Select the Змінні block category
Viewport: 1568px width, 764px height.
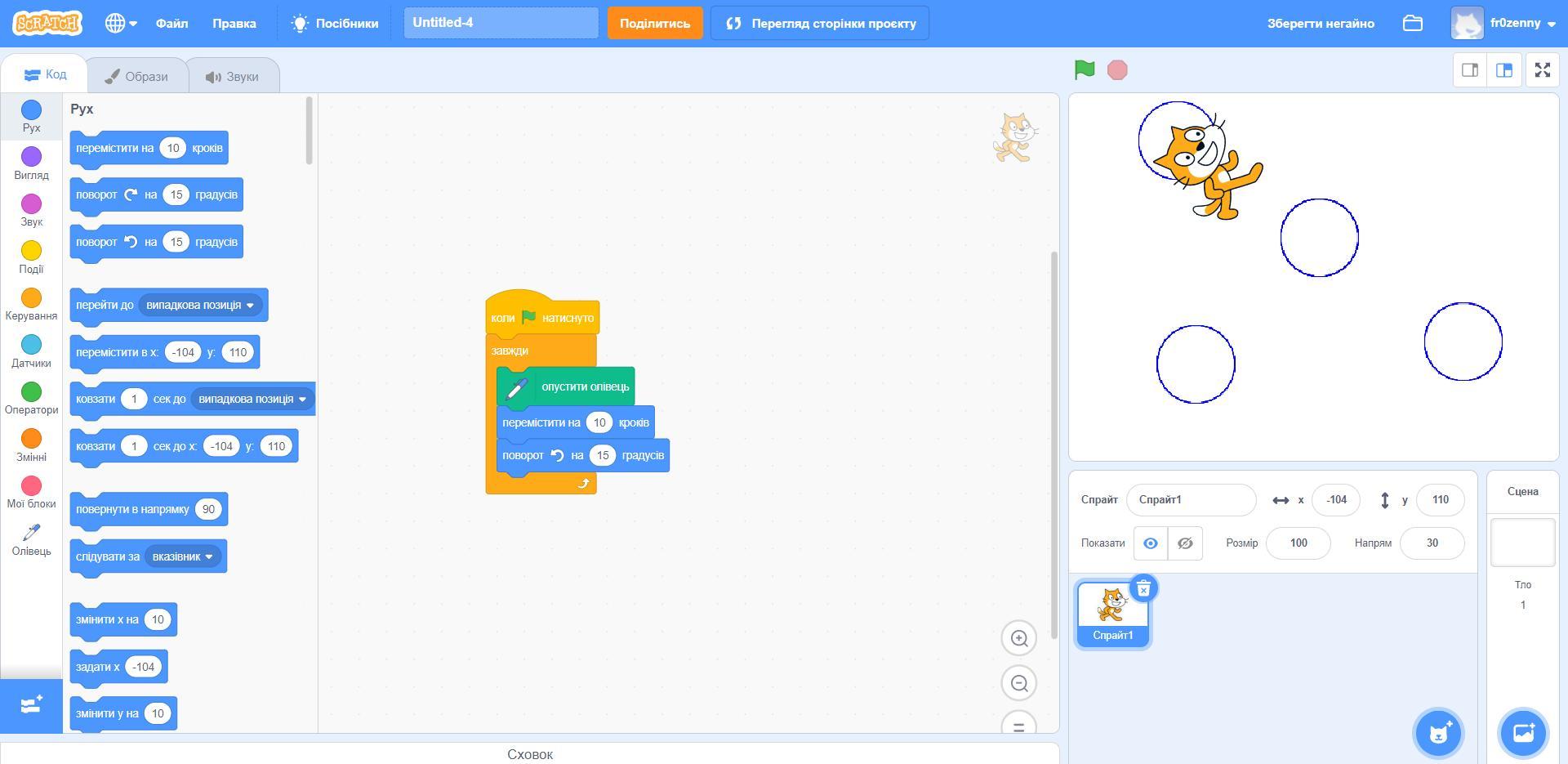click(31, 445)
